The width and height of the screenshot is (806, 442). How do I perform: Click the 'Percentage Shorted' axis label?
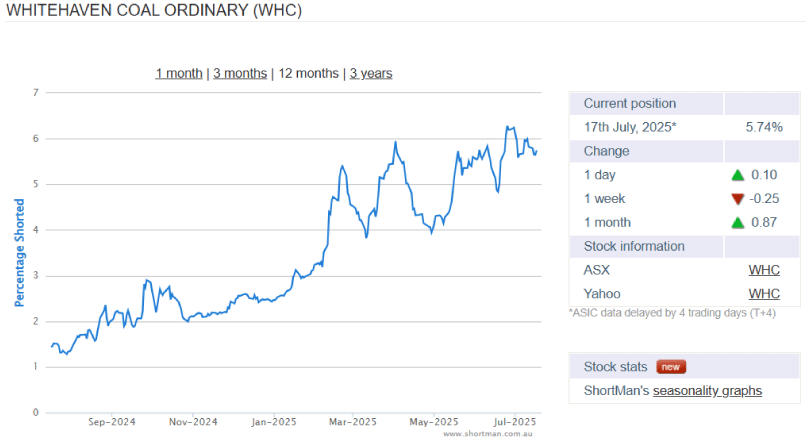pyautogui.click(x=19, y=254)
